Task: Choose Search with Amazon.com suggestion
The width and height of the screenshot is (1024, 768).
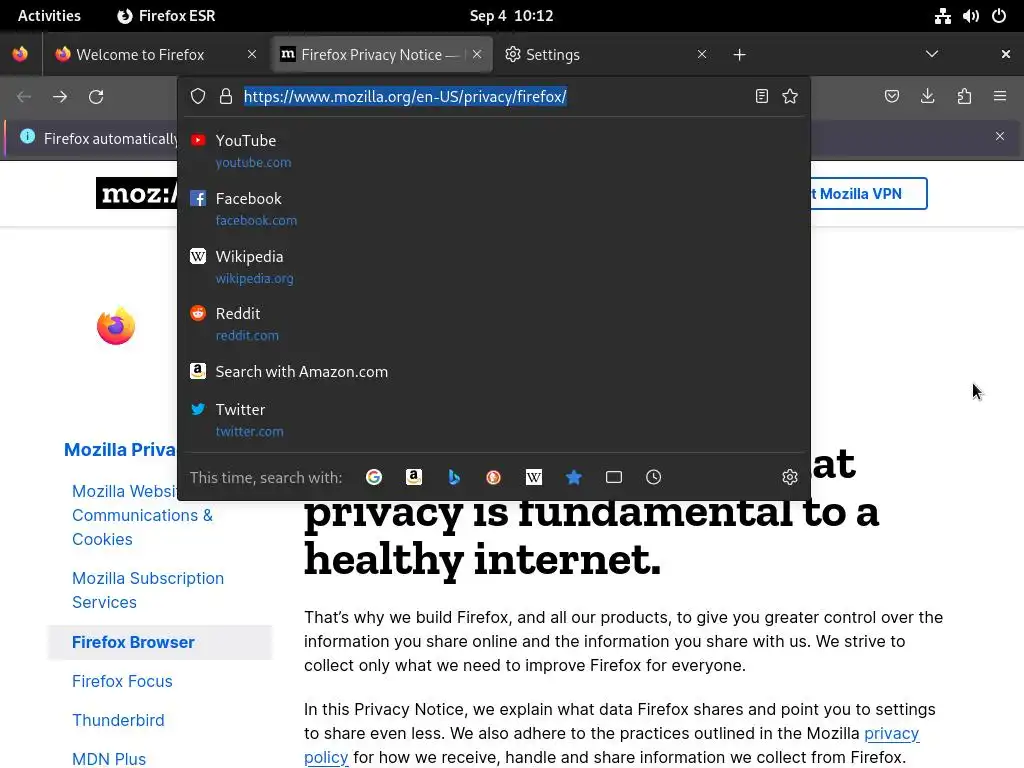Action: pyautogui.click(x=494, y=372)
